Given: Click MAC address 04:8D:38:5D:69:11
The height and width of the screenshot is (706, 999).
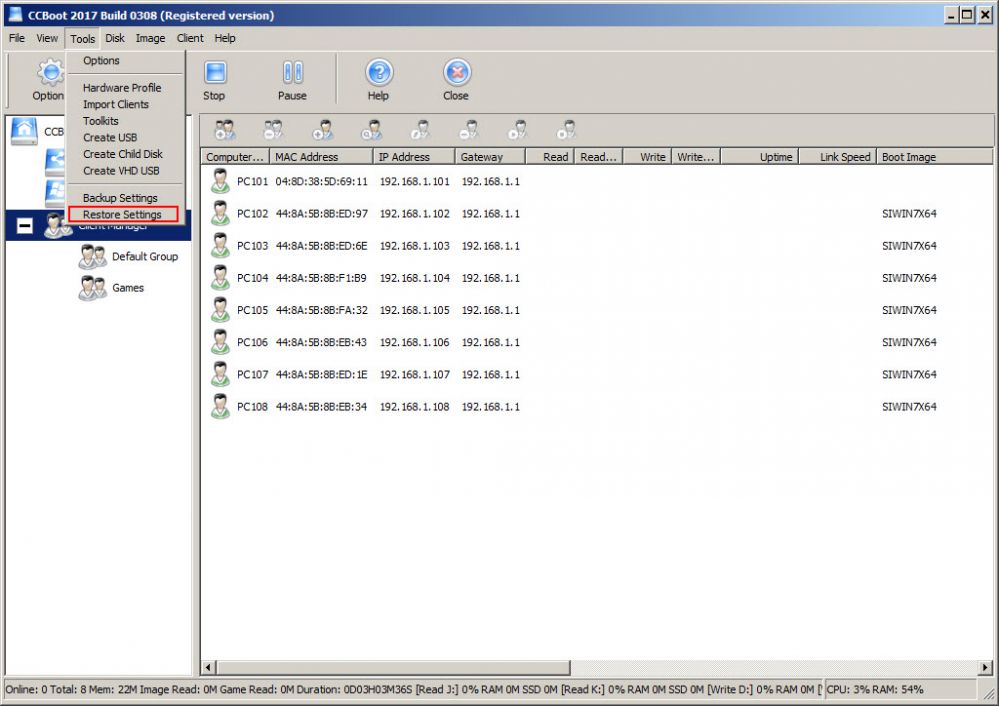Looking at the screenshot, I should pos(322,182).
